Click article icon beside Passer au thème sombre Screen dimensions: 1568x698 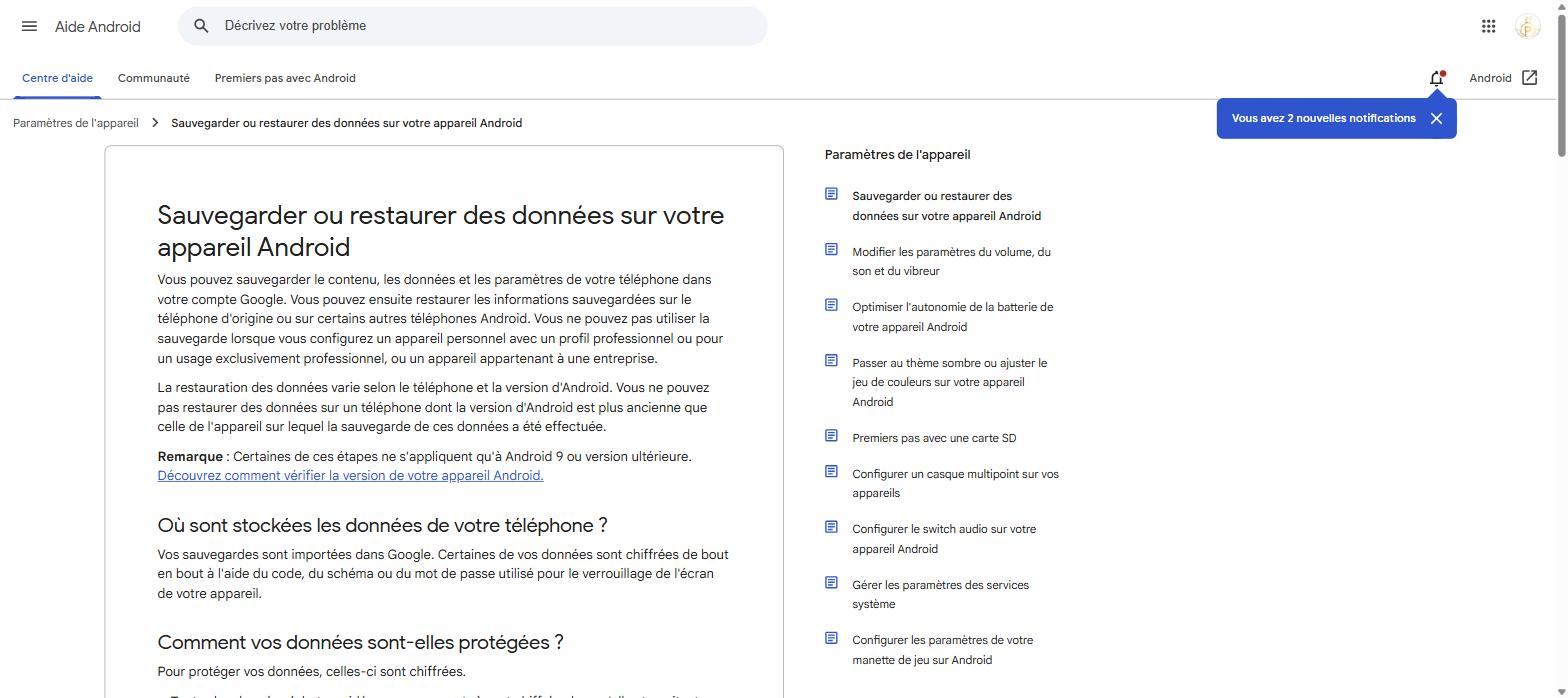point(831,360)
